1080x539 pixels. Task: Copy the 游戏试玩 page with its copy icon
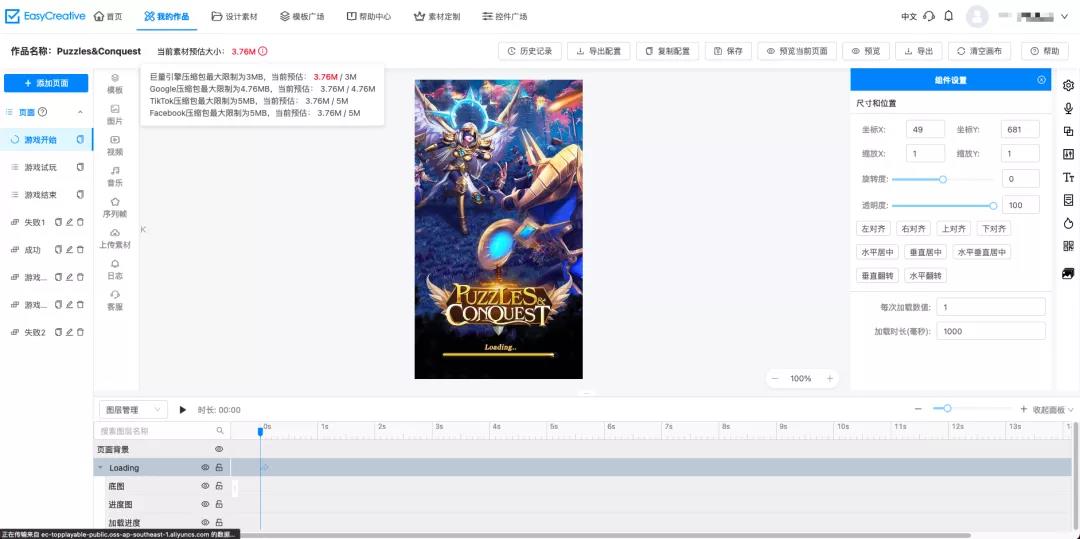(x=80, y=167)
